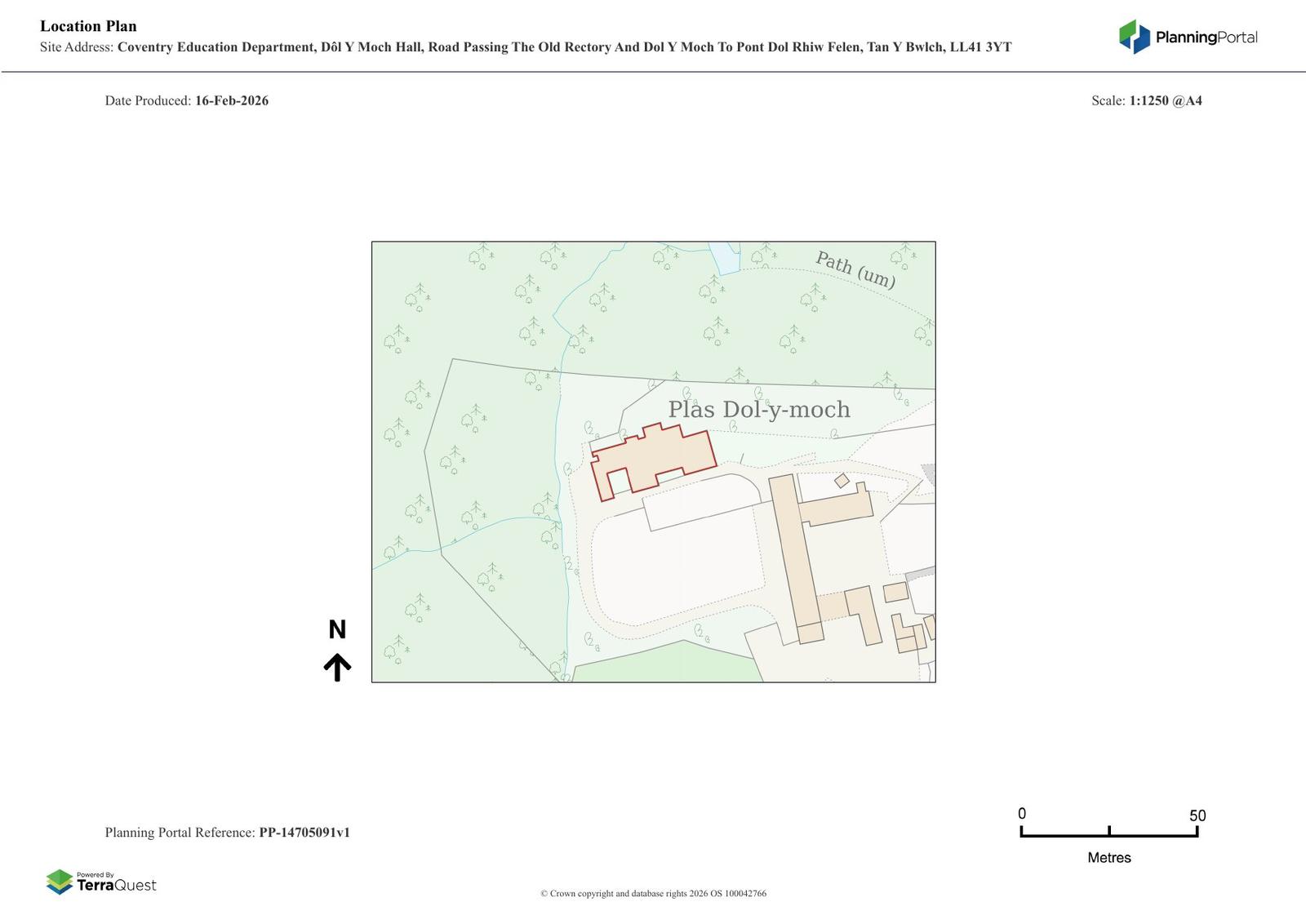Click the TerraQuest layered logo icon
The image size is (1306, 924).
(x=60, y=882)
